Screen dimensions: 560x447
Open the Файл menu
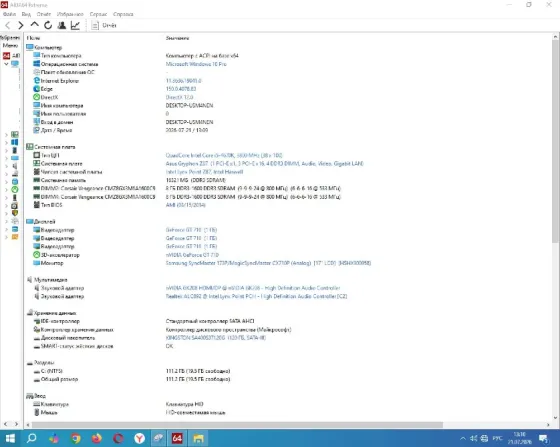tap(10, 14)
